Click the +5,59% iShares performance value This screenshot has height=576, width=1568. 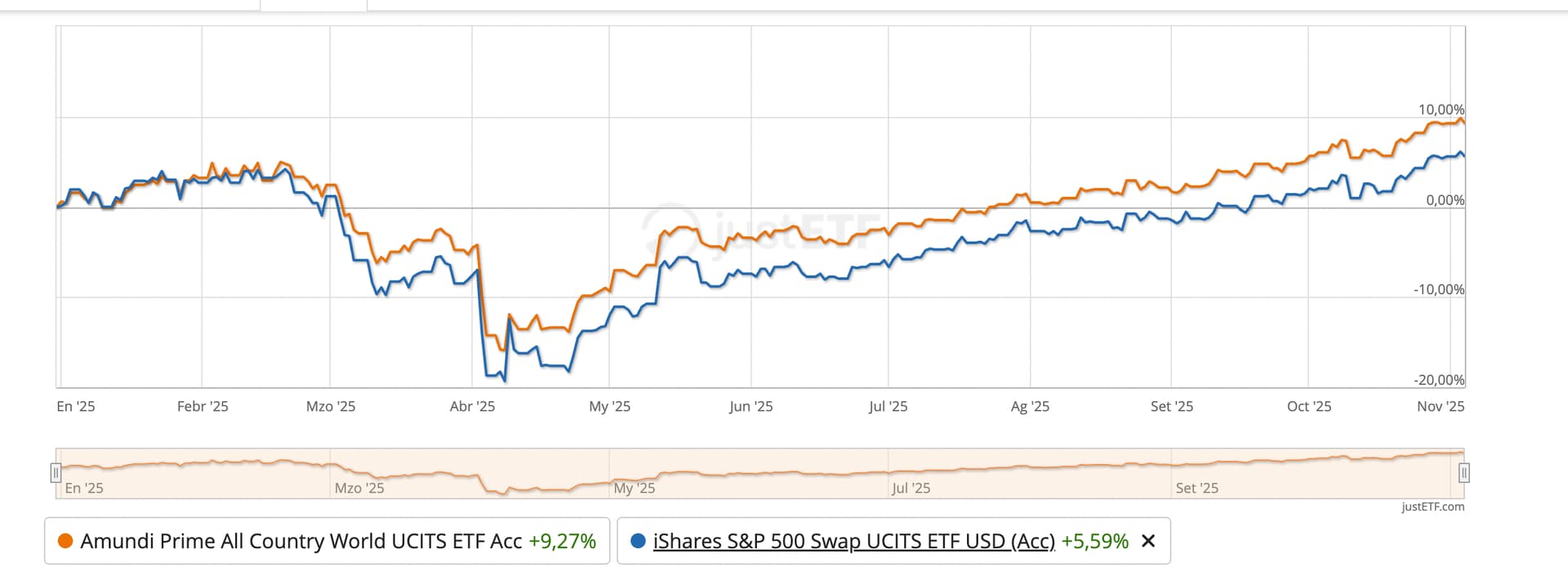[x=1094, y=541]
